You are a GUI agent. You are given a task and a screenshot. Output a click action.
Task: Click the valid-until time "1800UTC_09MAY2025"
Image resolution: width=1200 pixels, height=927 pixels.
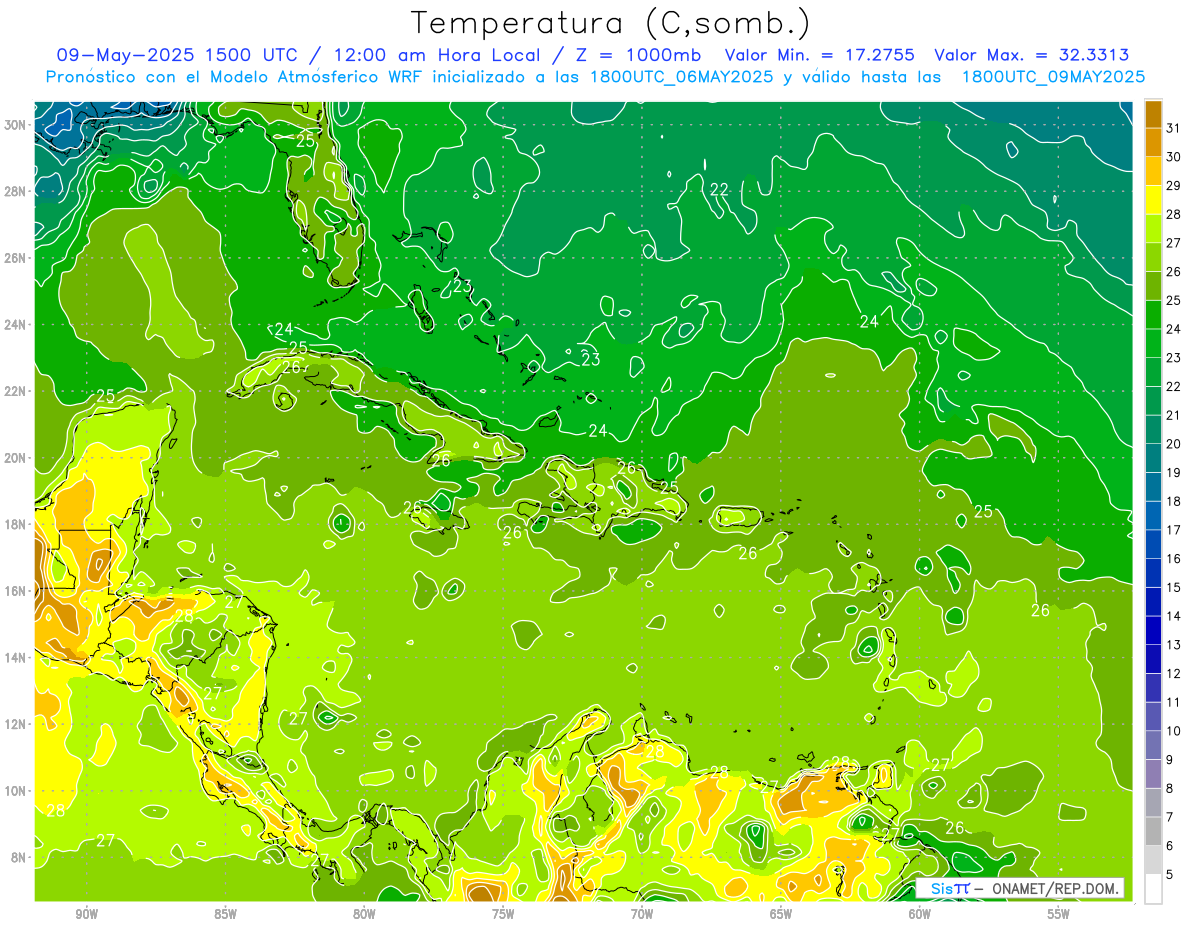[x=1053, y=76]
